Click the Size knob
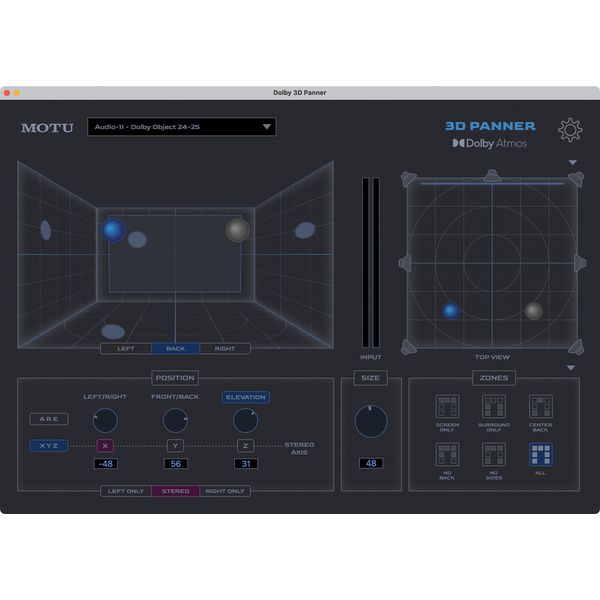The width and height of the screenshot is (600, 600). coord(371,421)
